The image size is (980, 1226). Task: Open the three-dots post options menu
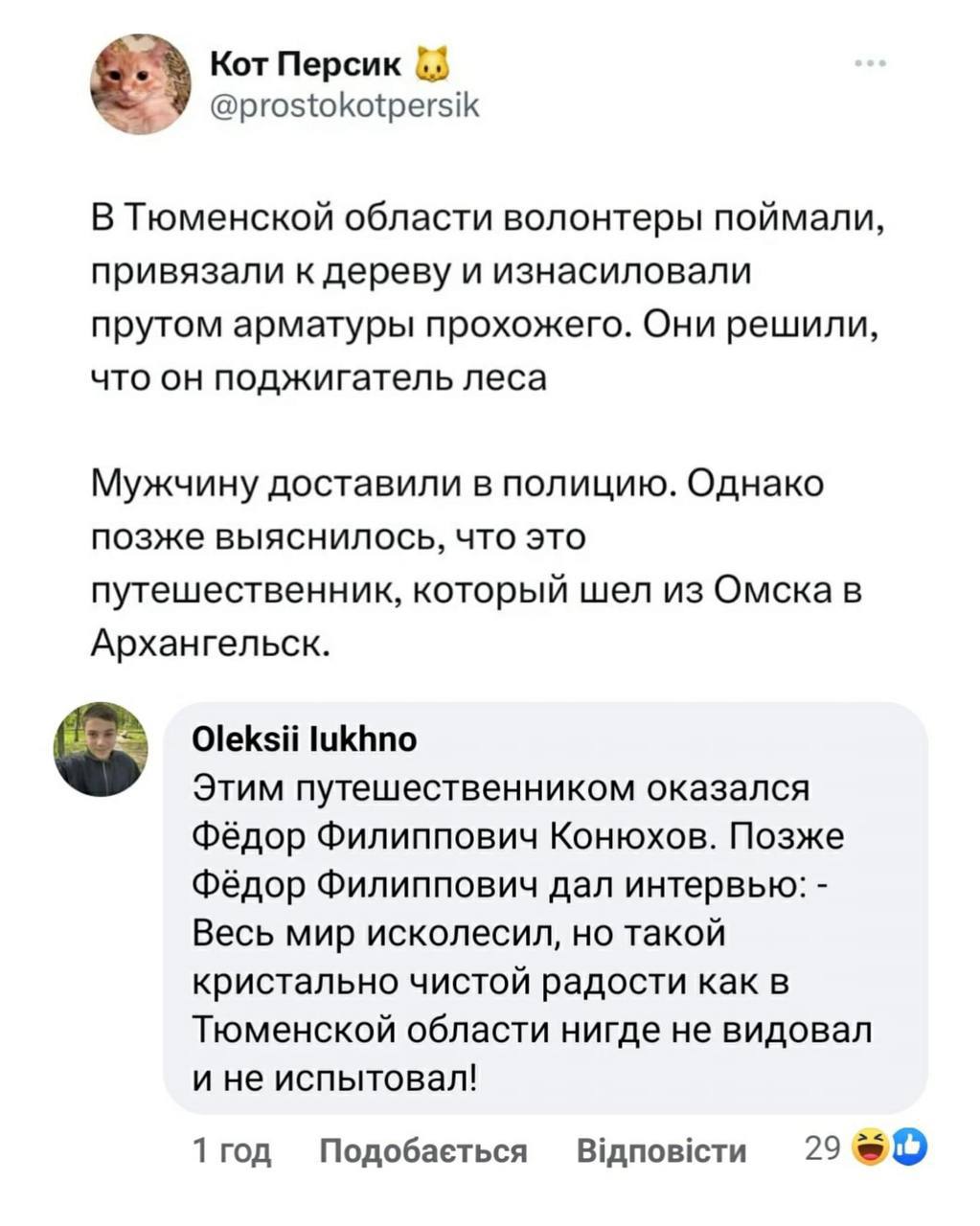(873, 65)
